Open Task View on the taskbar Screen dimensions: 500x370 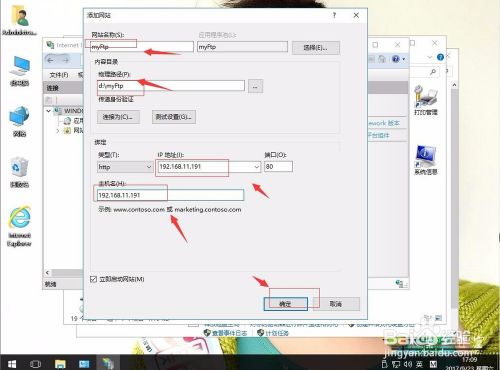[x=35, y=364]
